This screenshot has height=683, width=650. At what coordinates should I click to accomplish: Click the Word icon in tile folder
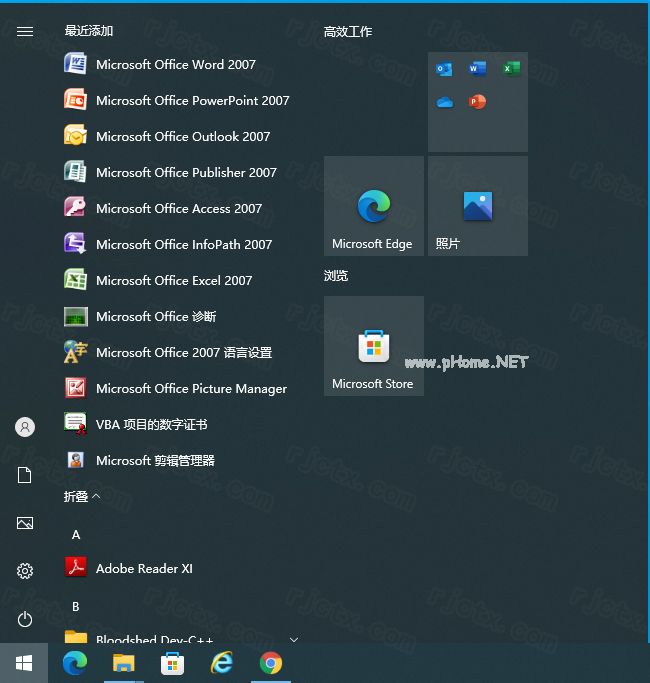[477, 69]
